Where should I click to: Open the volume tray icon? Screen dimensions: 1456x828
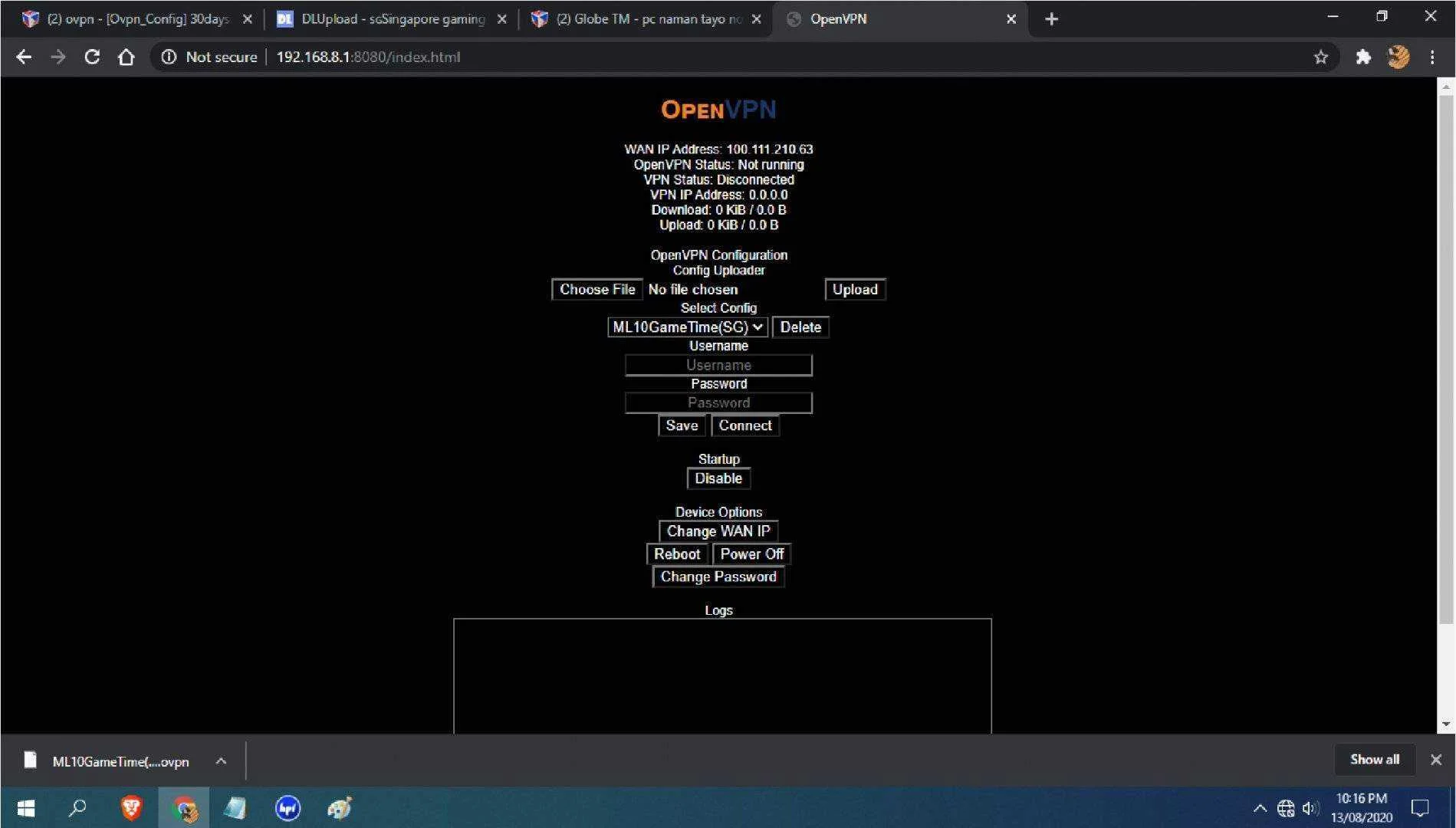(x=1310, y=808)
